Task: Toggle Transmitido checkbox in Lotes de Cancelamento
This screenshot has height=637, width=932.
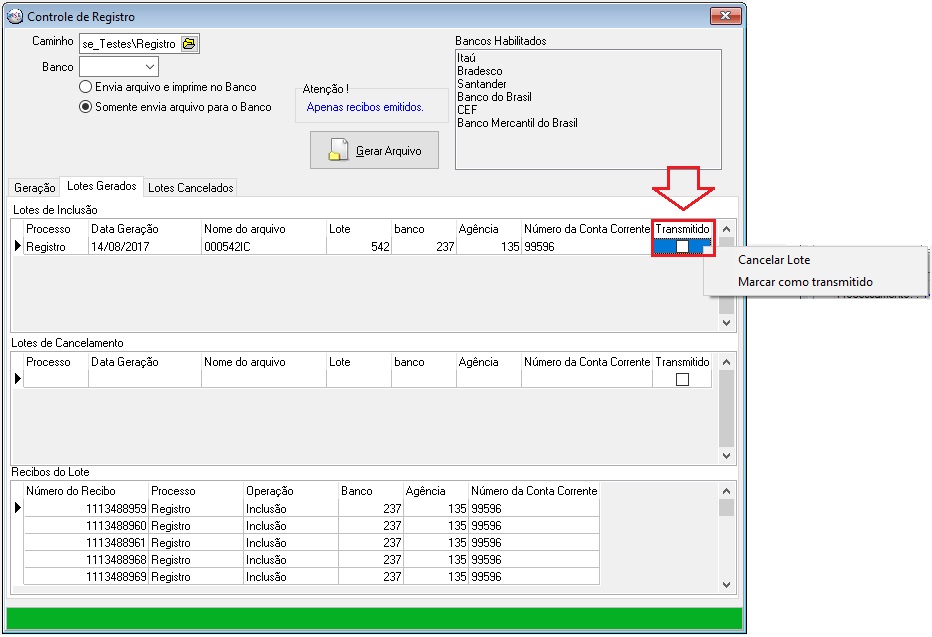Action: [x=682, y=380]
